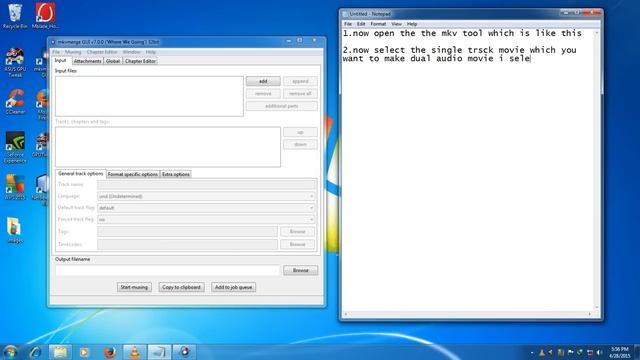Open the red shortcut icon next to Recycle Bin
The height and width of the screenshot is (360, 640).
45,16
